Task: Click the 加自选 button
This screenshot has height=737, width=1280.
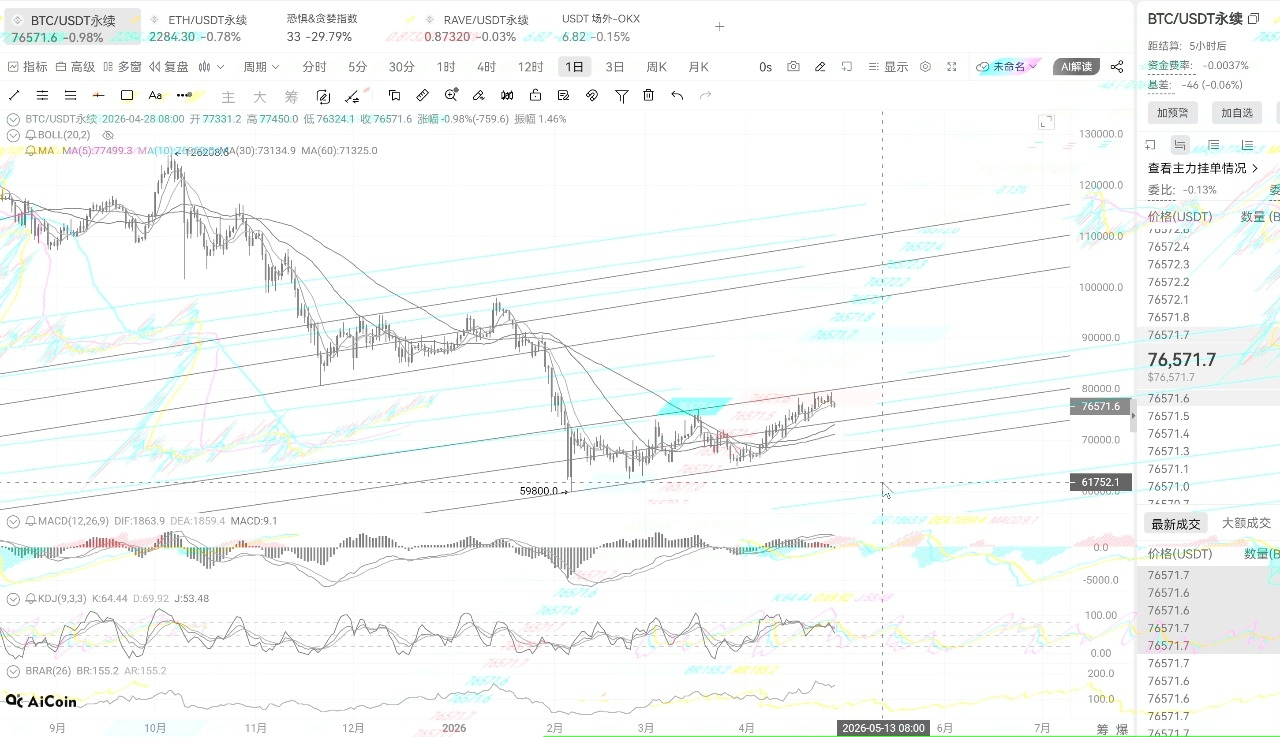Action: coord(1236,113)
